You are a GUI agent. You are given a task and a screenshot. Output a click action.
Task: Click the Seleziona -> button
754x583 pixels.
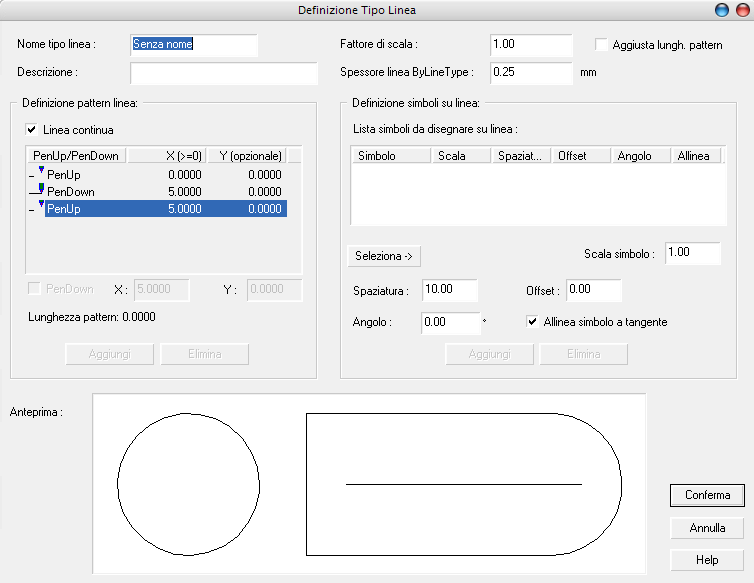[384, 256]
